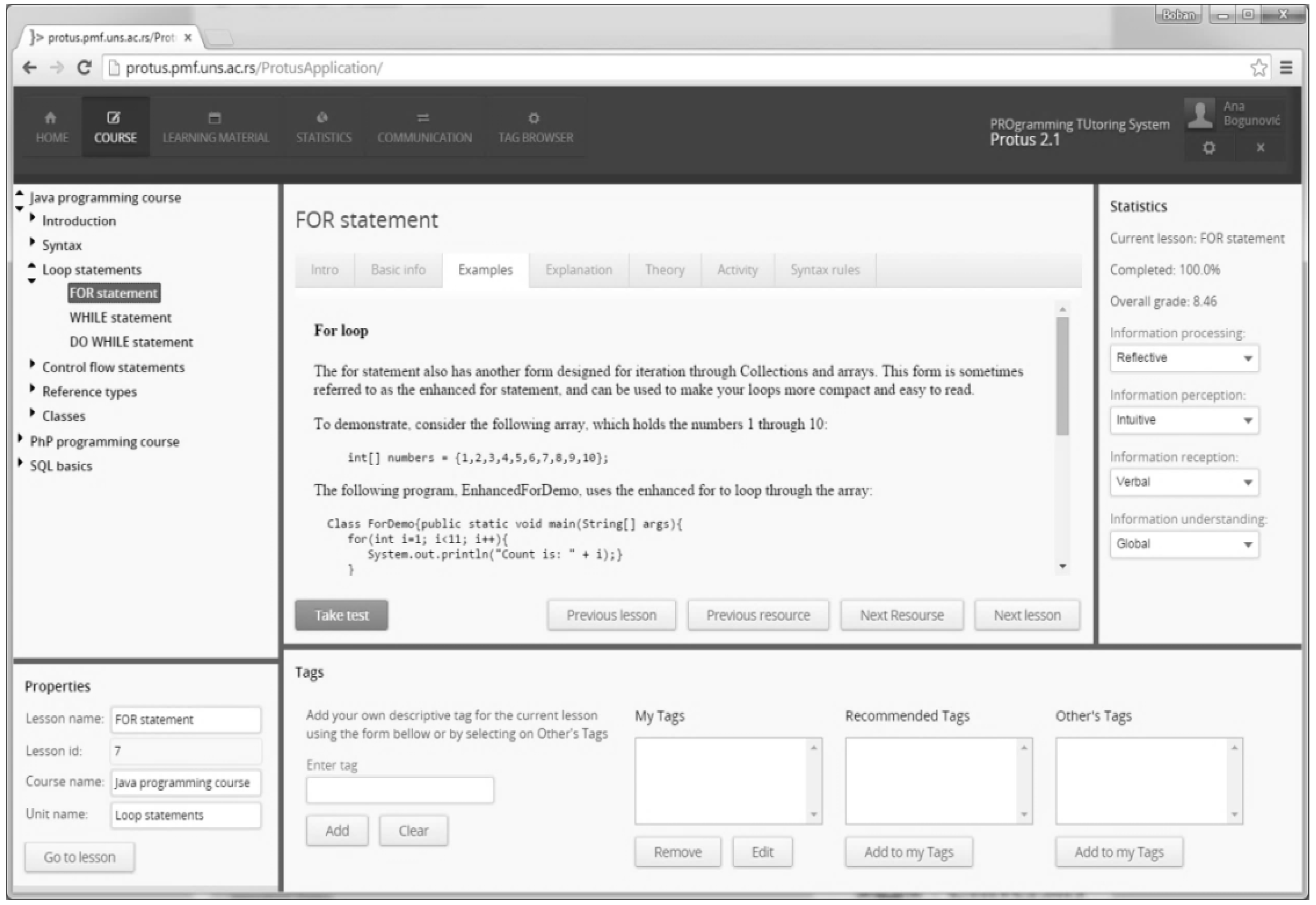This screenshot has width=1316, height=905.
Task: Open the Statistics navigation icon
Action: point(323,118)
